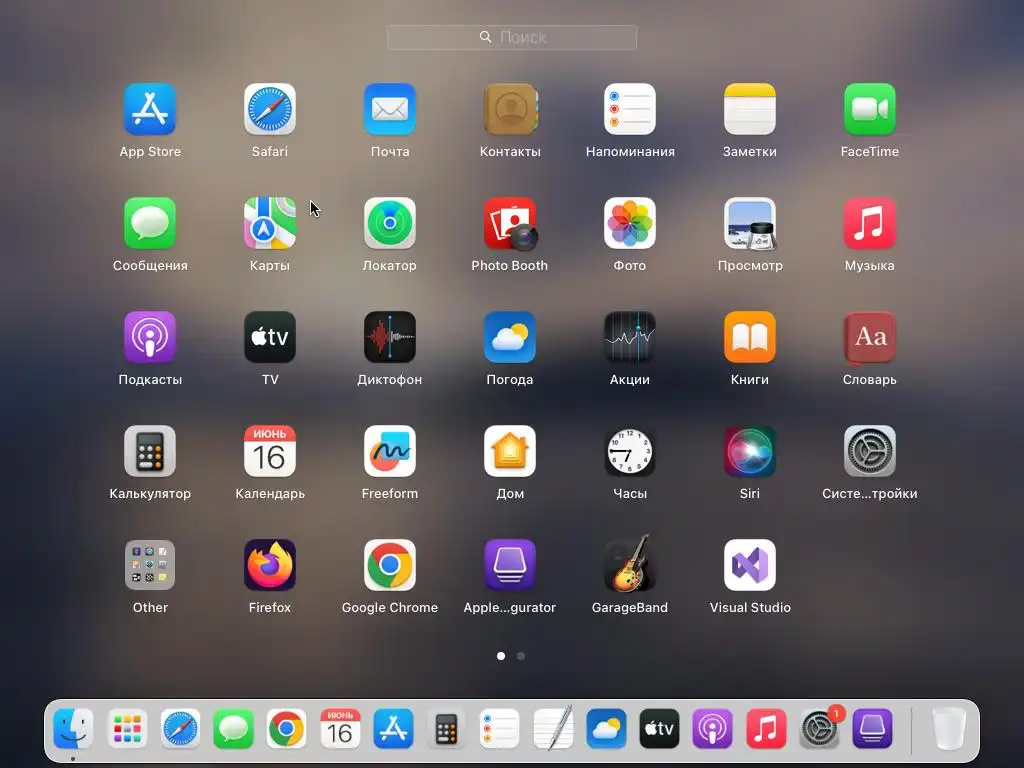Switch to second Launchpad page dot
This screenshot has height=768, width=1024.
521,656
